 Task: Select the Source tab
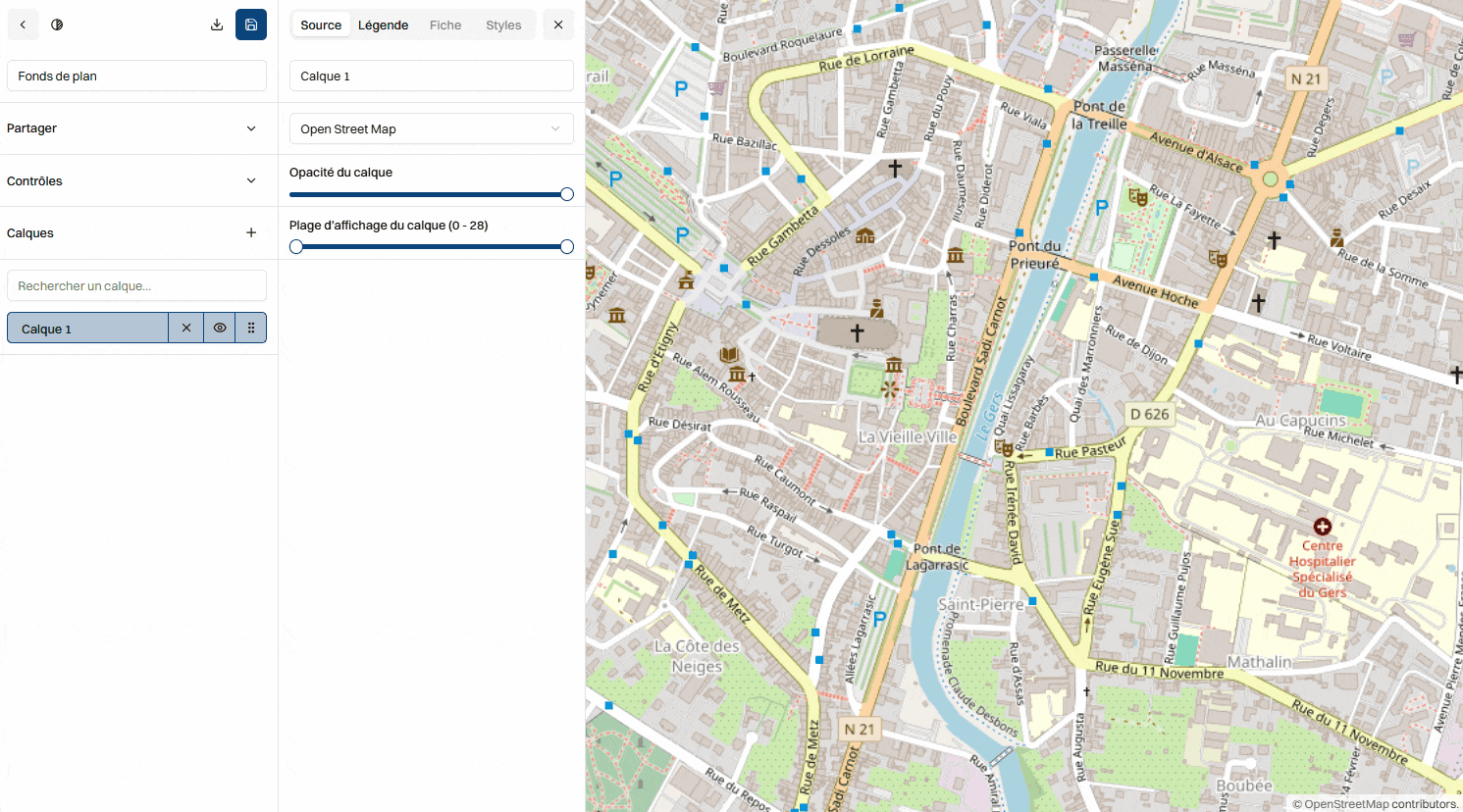click(x=321, y=25)
